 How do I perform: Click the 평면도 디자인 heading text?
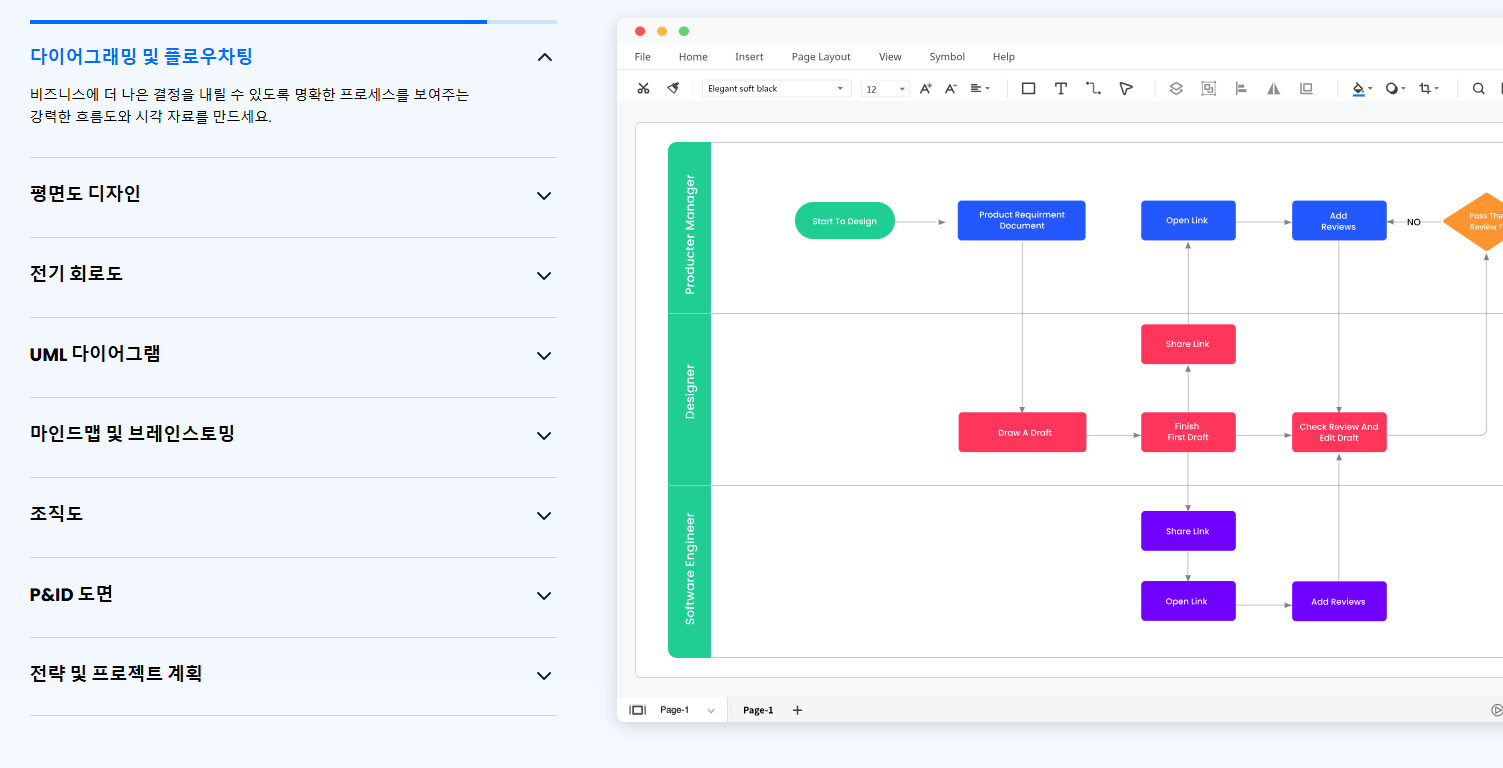pyautogui.click(x=85, y=194)
